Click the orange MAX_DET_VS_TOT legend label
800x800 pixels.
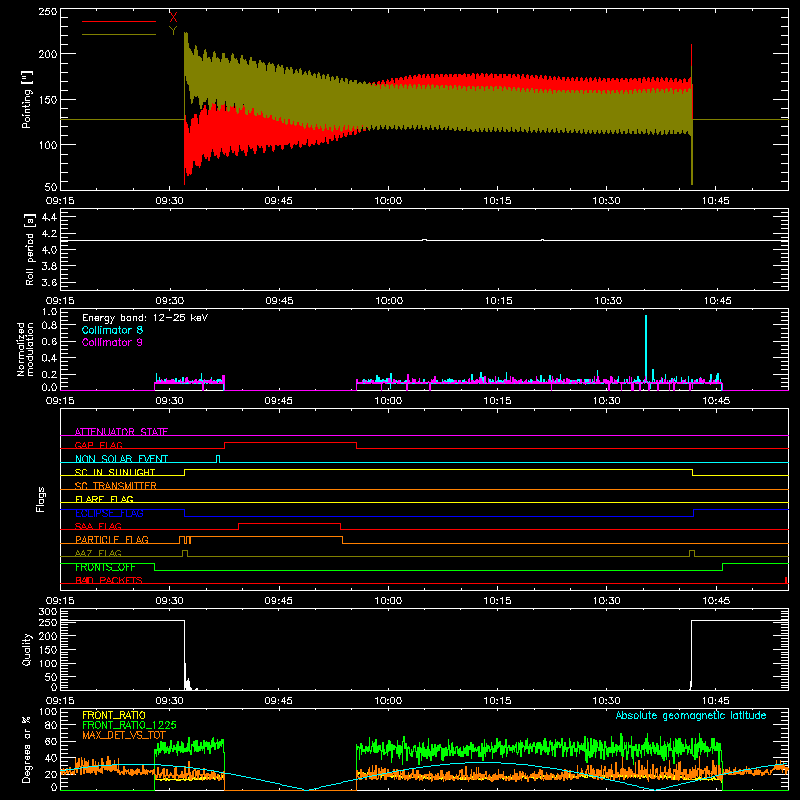click(124, 735)
